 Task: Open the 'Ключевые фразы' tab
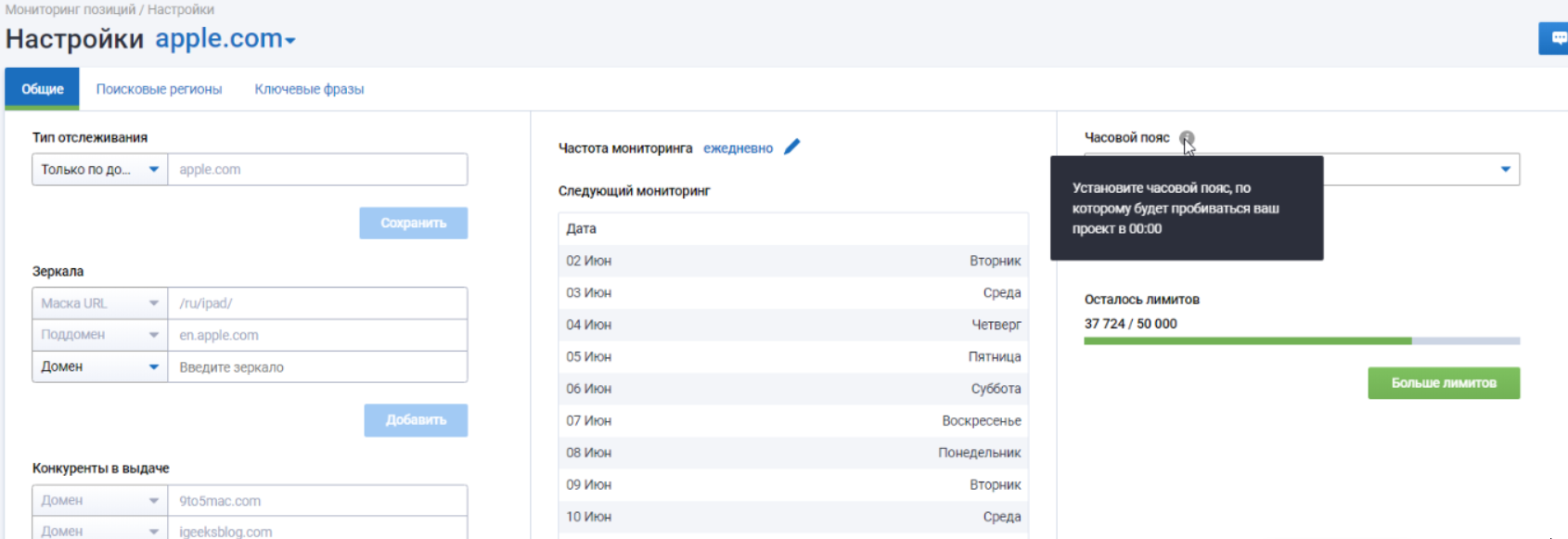309,89
